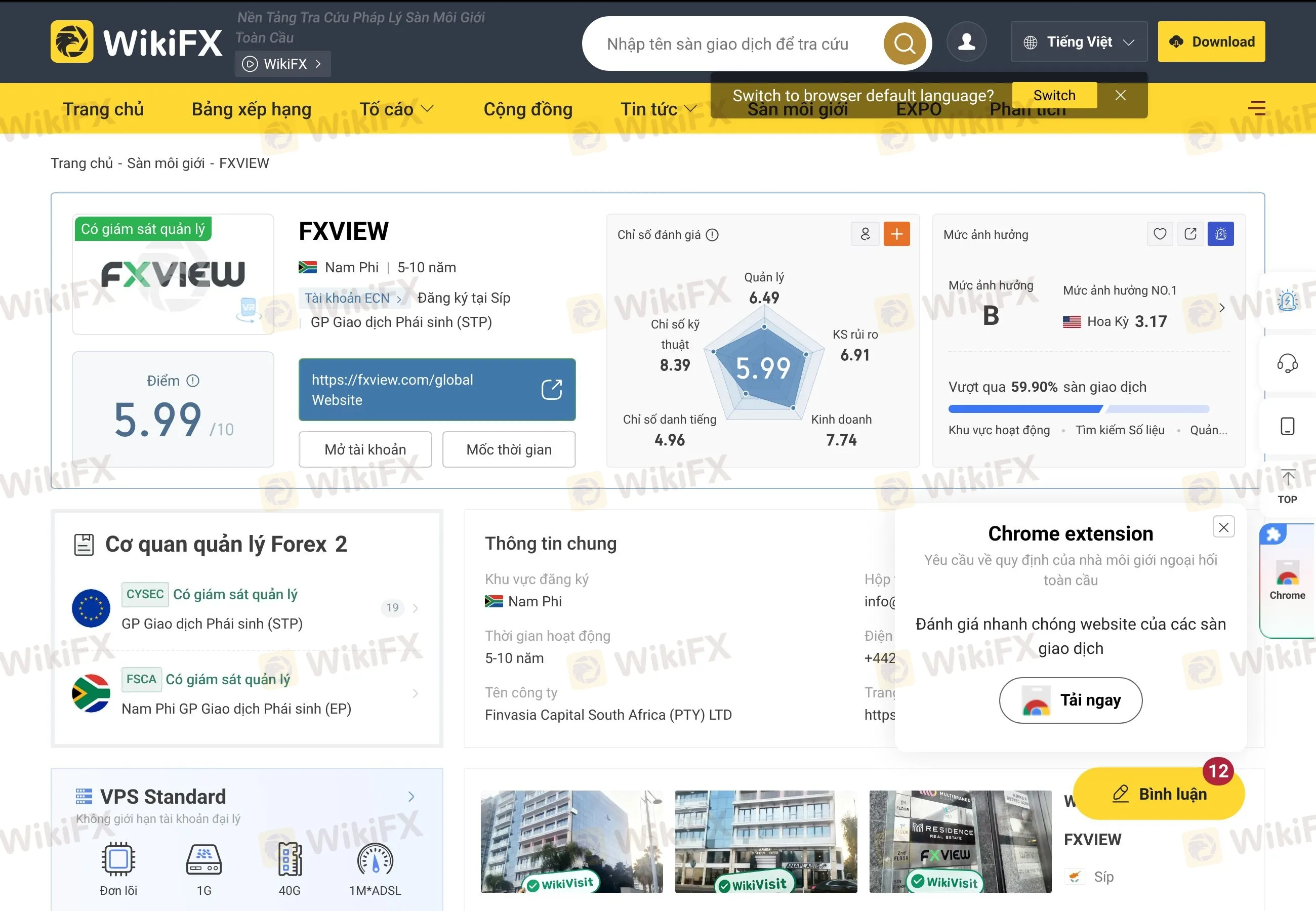Viewport: 1316px width, 911px height.
Task: Click the CYSEC EU flag icon
Action: (x=91, y=608)
